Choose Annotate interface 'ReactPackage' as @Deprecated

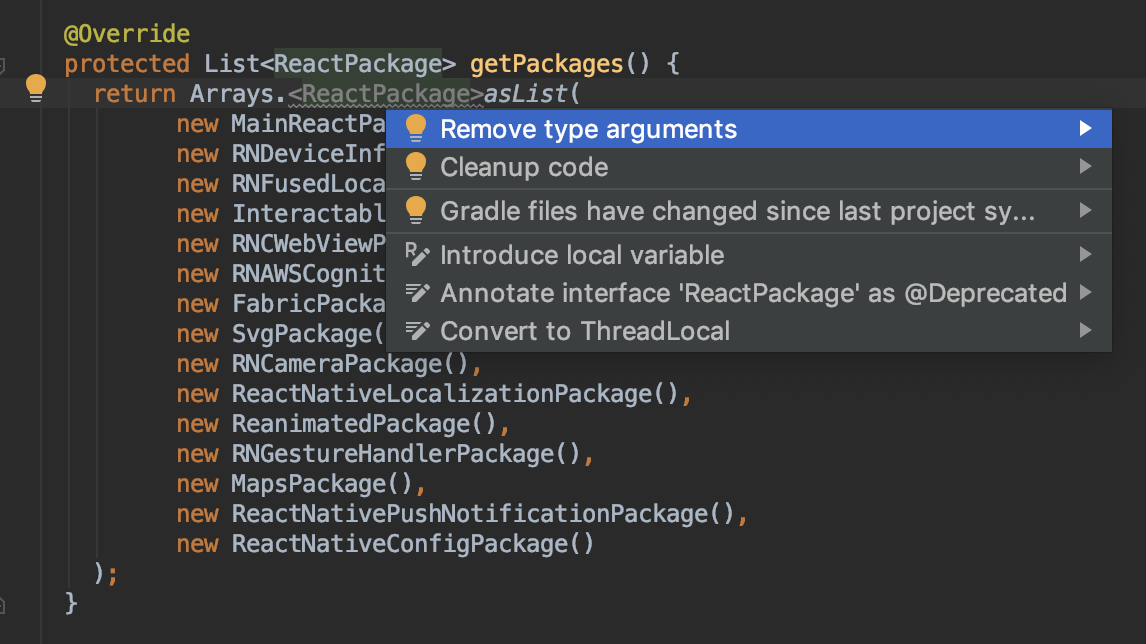(x=753, y=293)
